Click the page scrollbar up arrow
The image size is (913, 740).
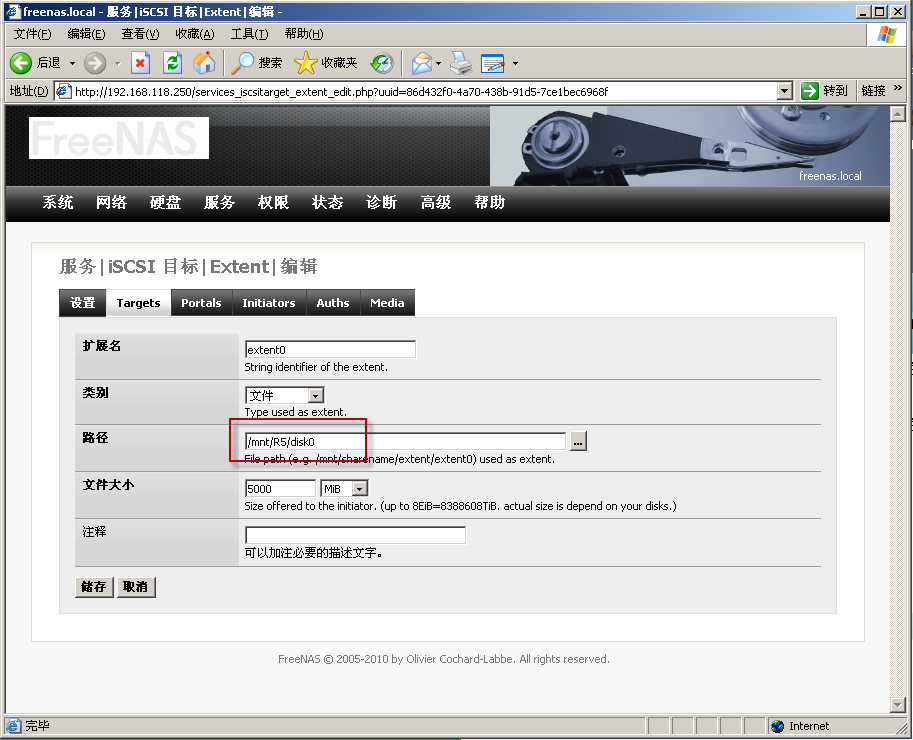tap(897, 114)
